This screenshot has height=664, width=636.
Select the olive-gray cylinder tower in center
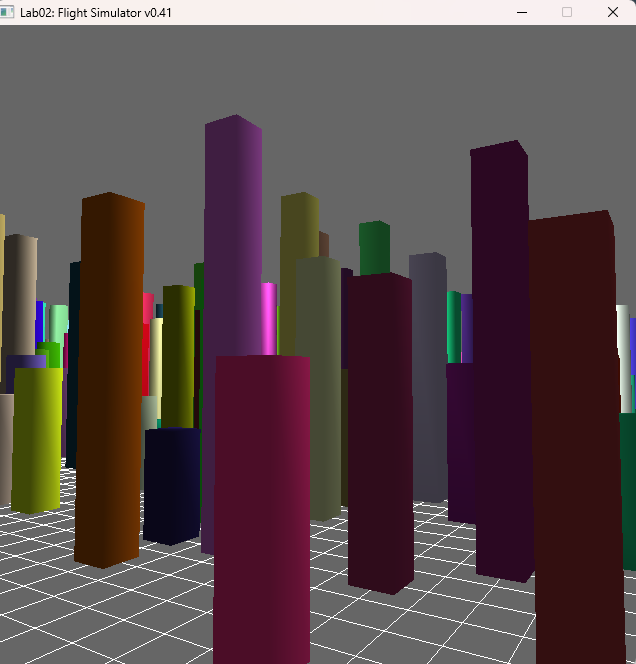(x=318, y=390)
